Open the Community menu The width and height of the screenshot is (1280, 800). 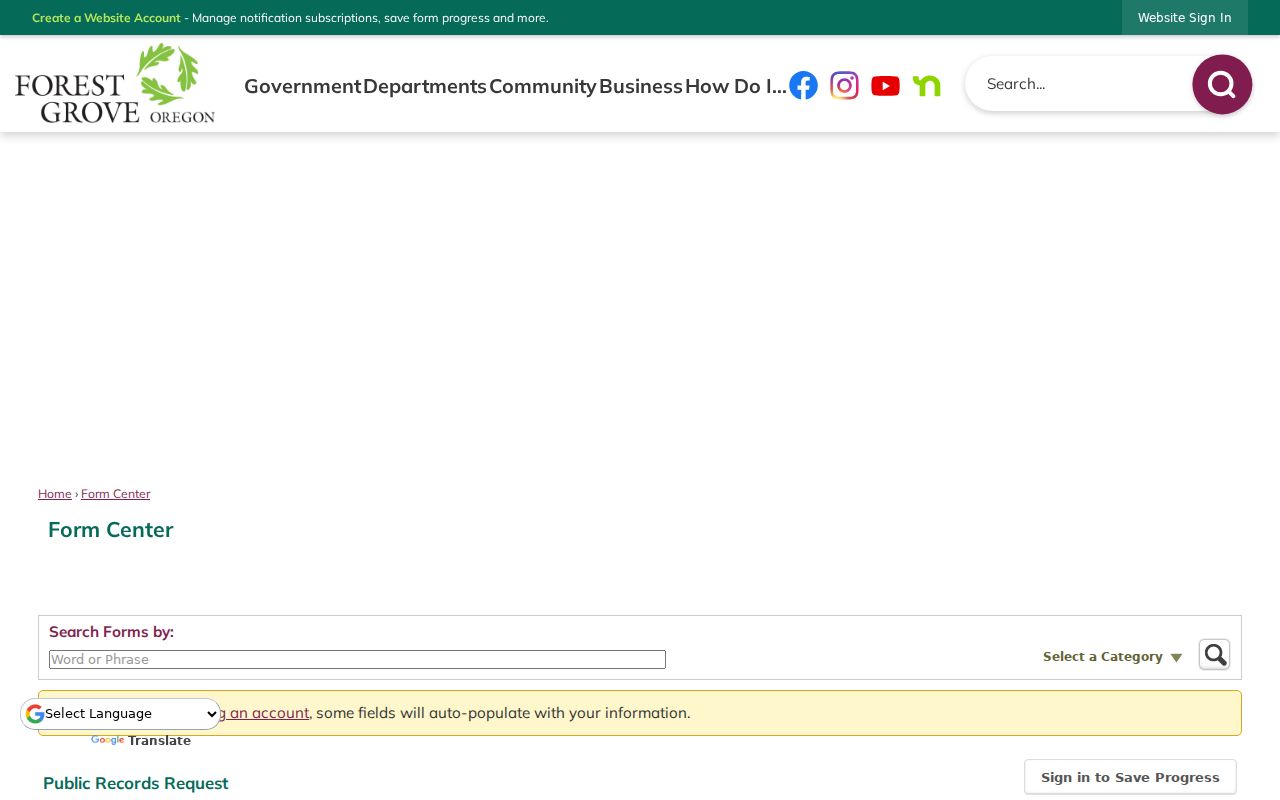tap(543, 86)
